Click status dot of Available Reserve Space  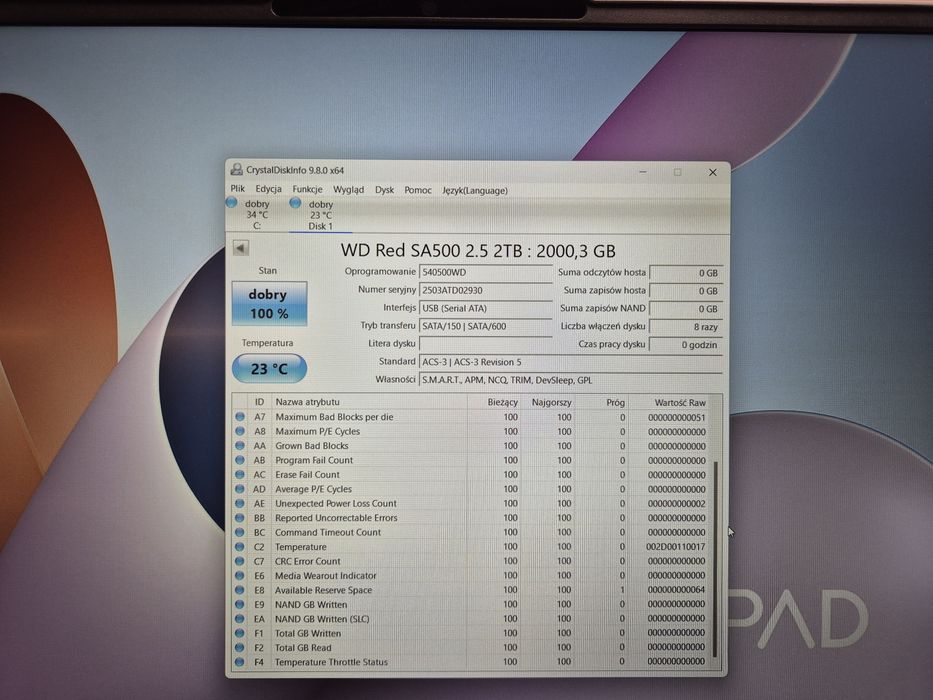[240, 590]
